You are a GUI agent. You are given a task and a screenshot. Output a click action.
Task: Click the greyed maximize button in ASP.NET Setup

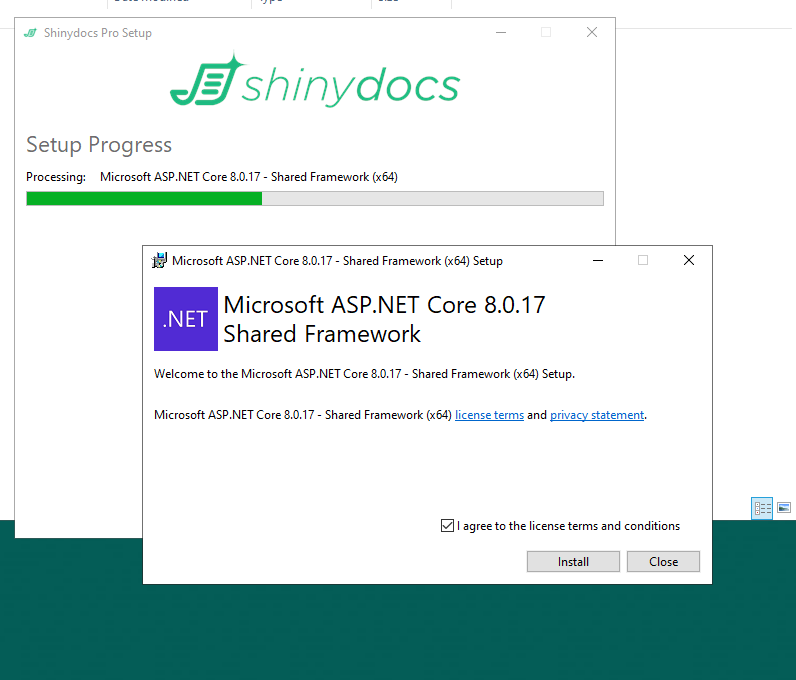[643, 261]
